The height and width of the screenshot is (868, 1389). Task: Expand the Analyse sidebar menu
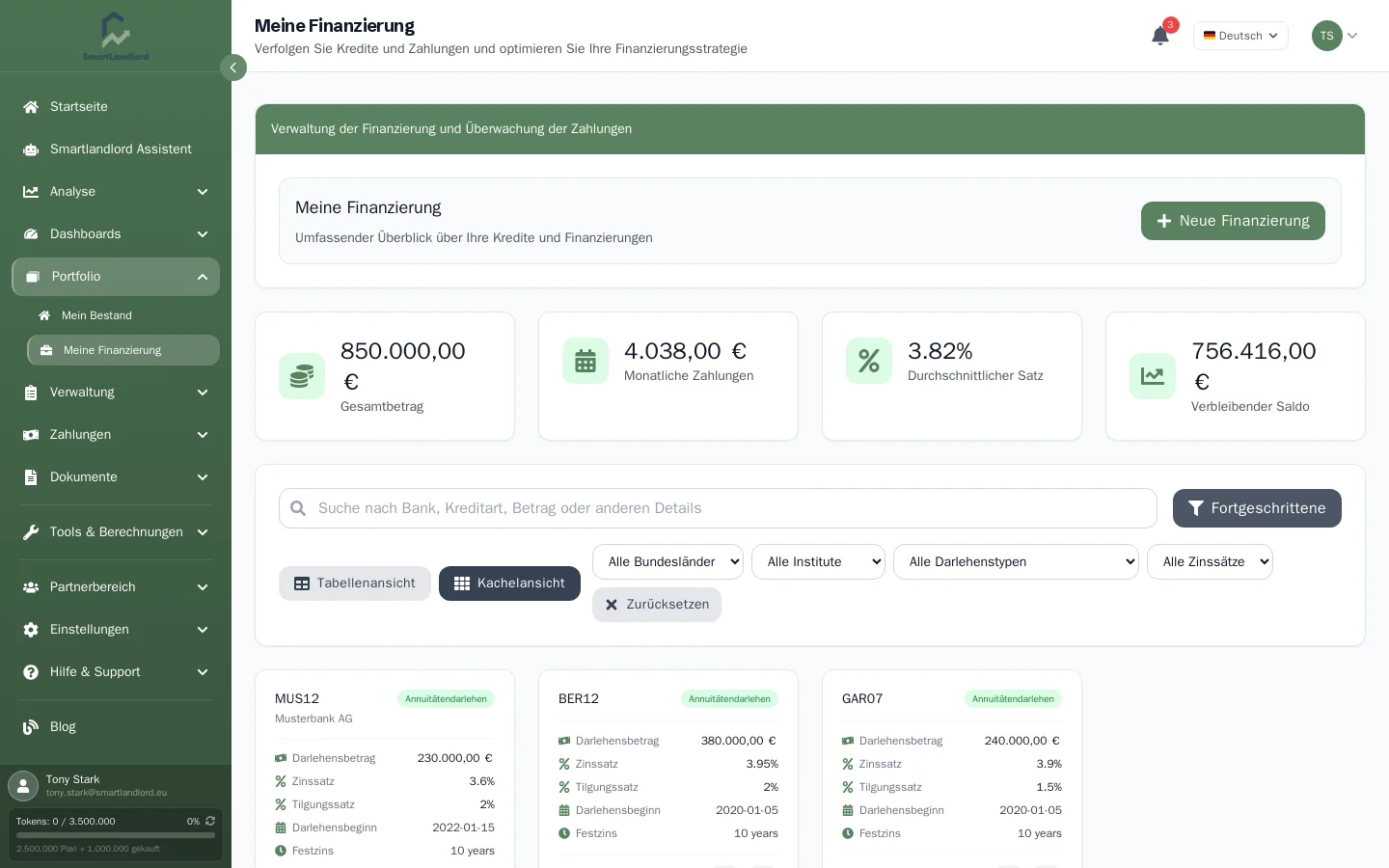(116, 192)
